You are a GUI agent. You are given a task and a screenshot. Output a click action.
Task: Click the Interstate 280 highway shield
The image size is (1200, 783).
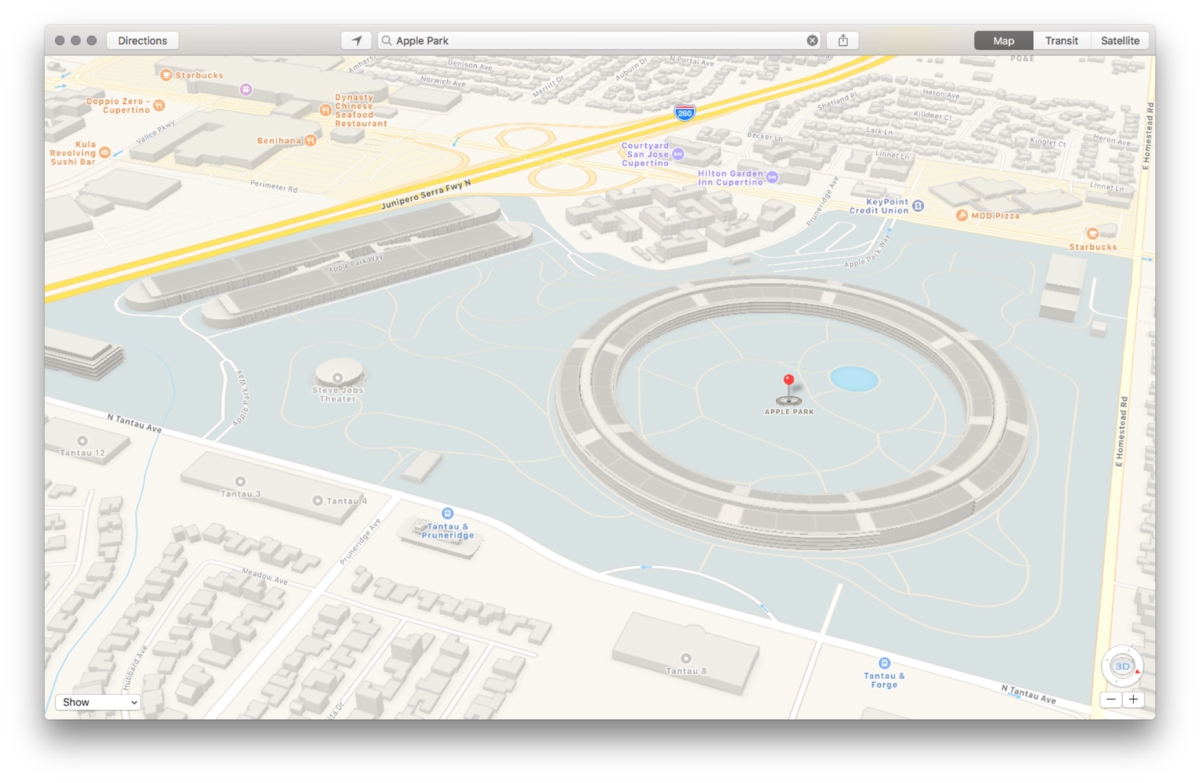pyautogui.click(x=685, y=113)
